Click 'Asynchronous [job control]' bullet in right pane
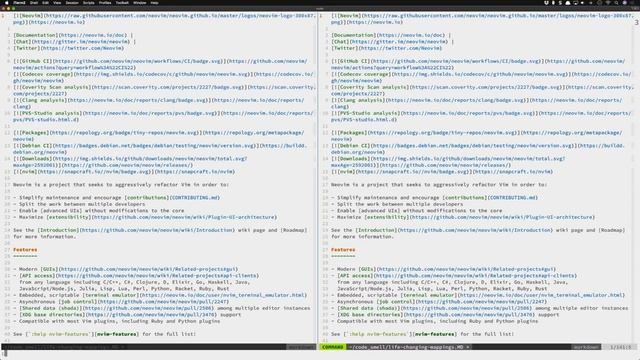Screen dimensions: 640x360 coord(439,302)
